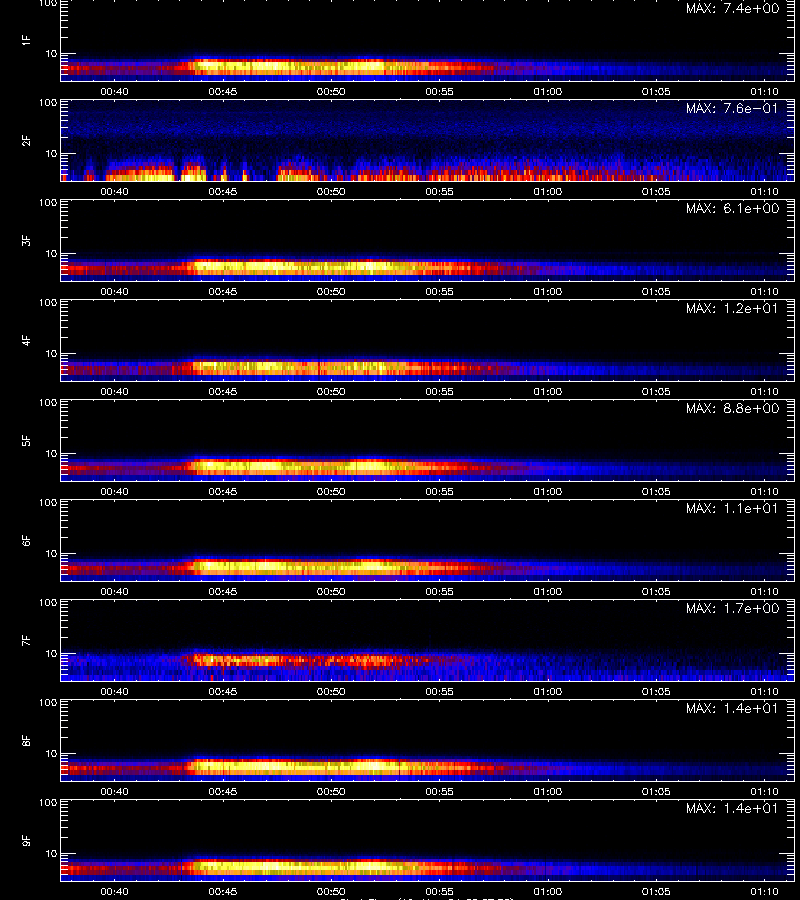Click the "MAX: 1.1e+01" label

pyautogui.click(x=732, y=509)
